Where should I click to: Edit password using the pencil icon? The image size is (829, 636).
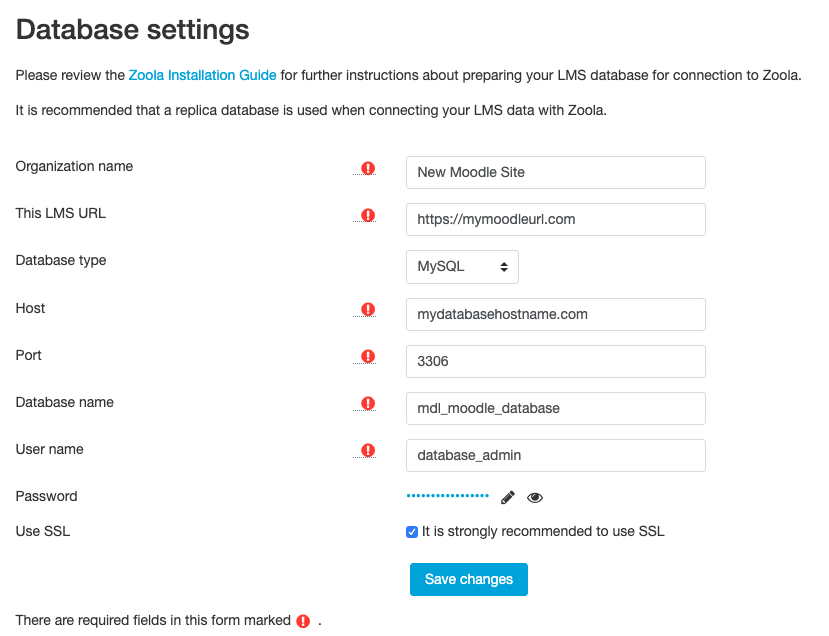click(508, 497)
